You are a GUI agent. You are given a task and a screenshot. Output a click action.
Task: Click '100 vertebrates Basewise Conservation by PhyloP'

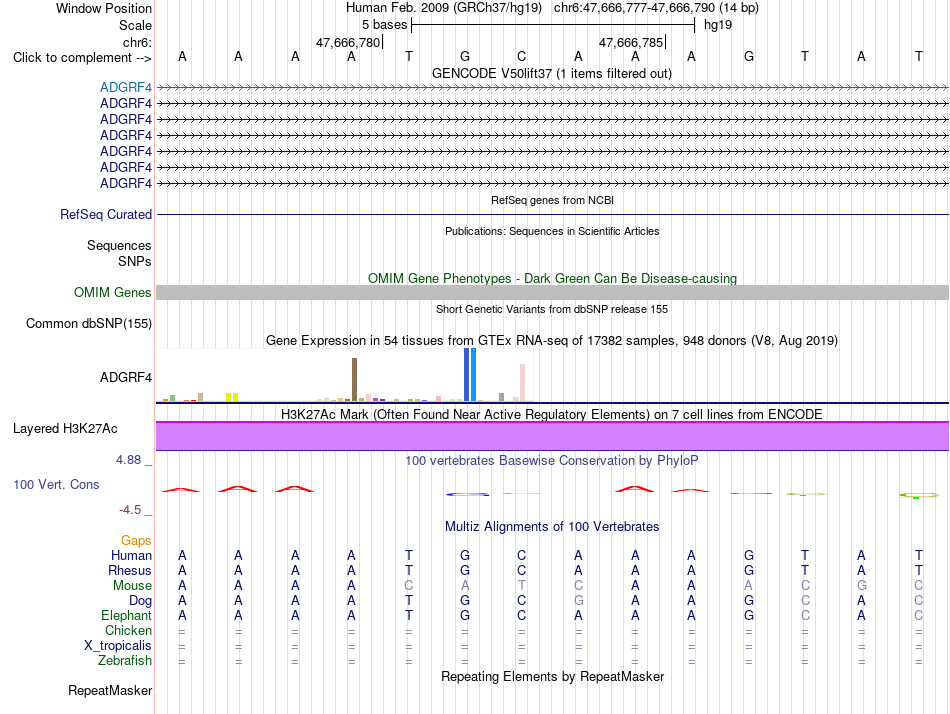(552, 461)
